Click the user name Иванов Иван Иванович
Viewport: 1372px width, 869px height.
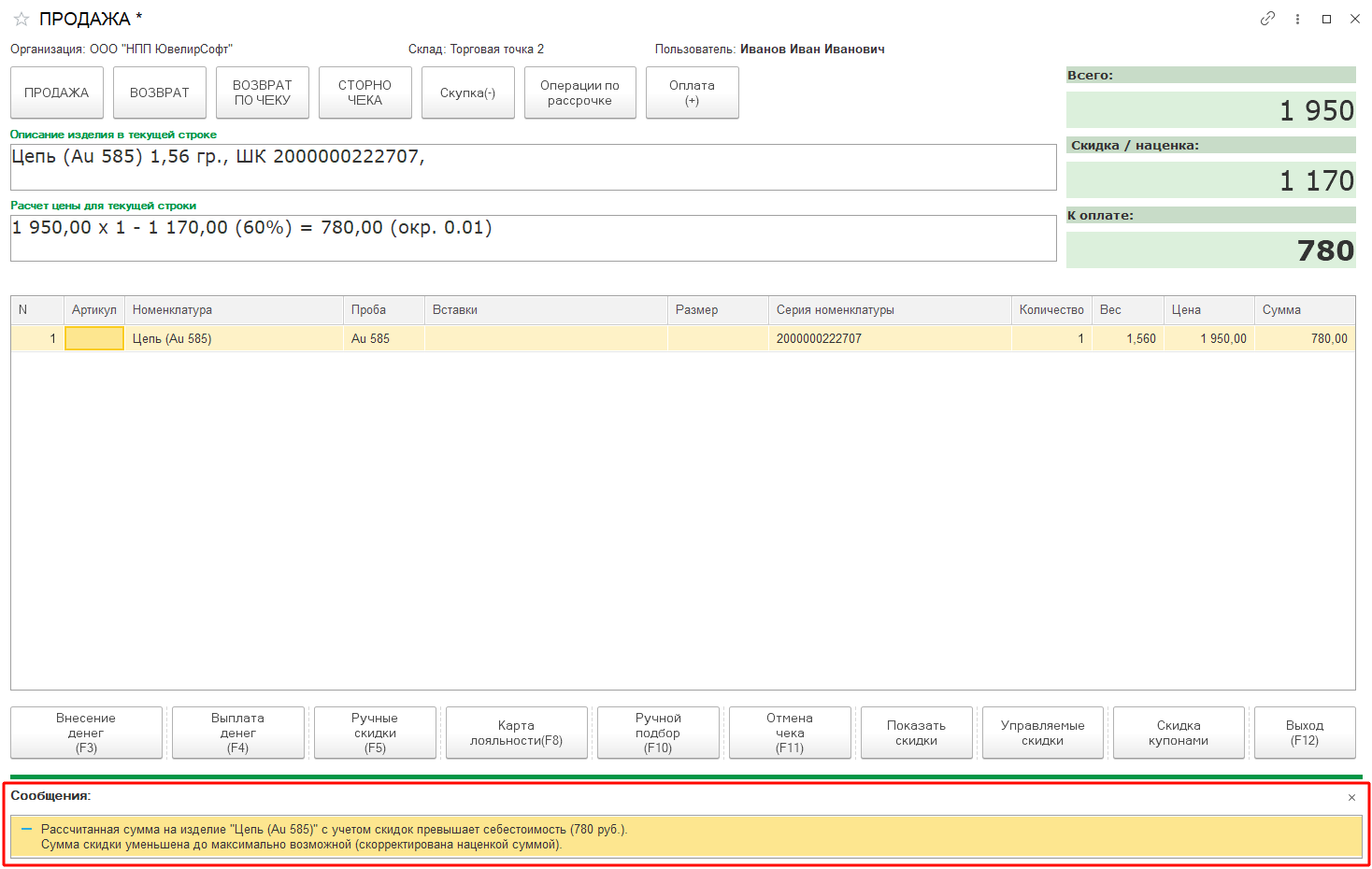pos(812,49)
